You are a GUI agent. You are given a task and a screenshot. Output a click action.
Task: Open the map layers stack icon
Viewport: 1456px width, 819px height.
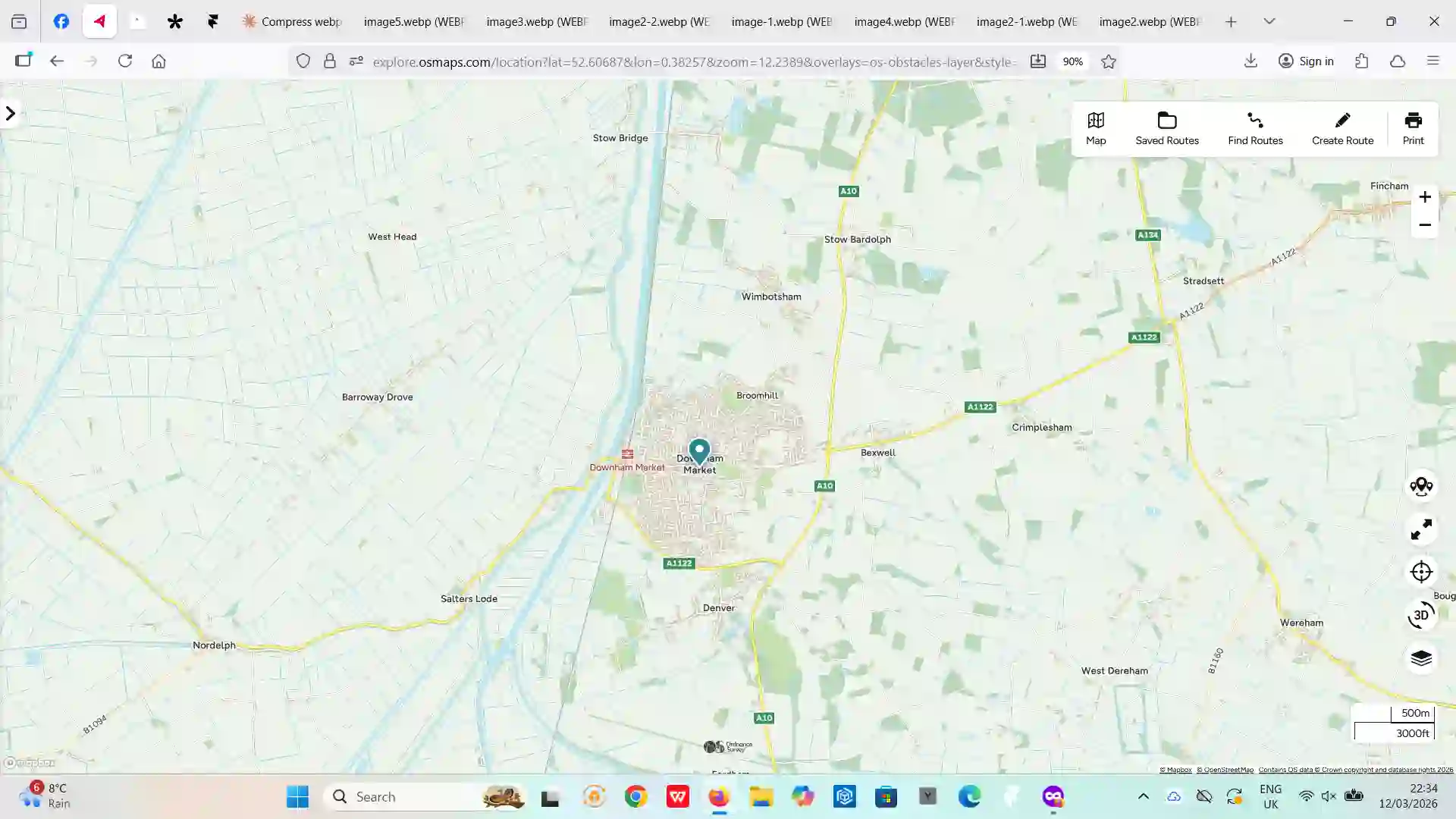click(1421, 658)
